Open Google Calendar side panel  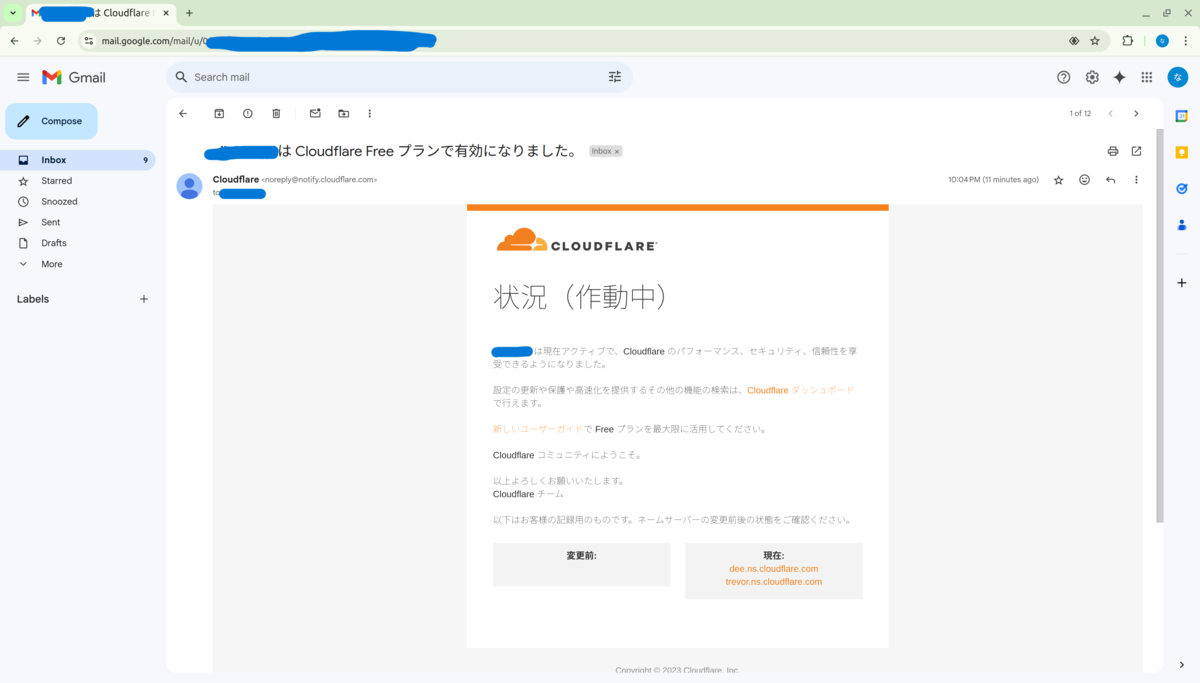point(1182,116)
